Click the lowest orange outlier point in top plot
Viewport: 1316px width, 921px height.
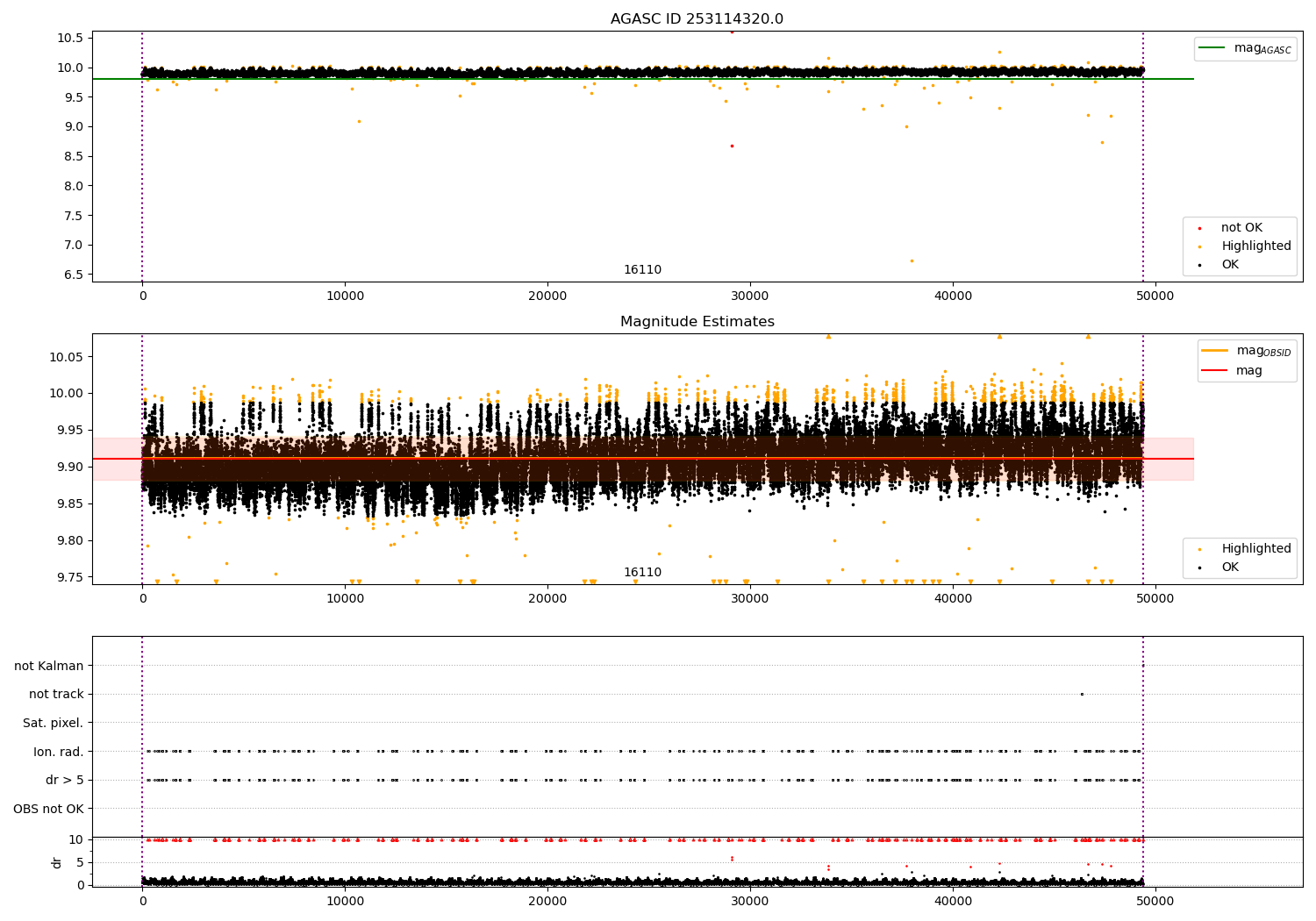[x=912, y=261]
